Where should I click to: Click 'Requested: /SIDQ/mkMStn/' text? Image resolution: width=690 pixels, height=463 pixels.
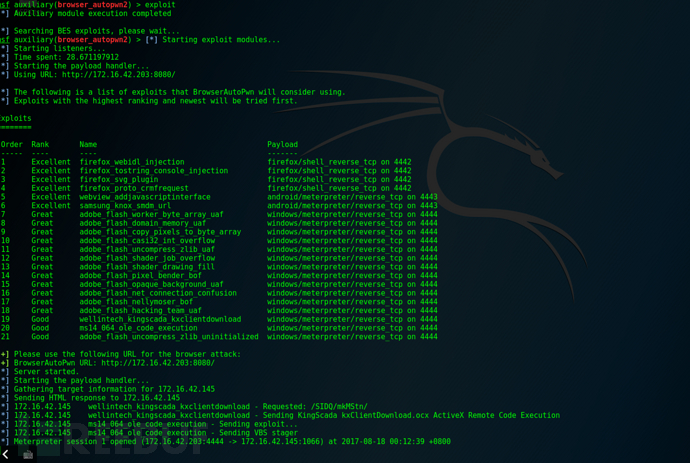click(315, 407)
